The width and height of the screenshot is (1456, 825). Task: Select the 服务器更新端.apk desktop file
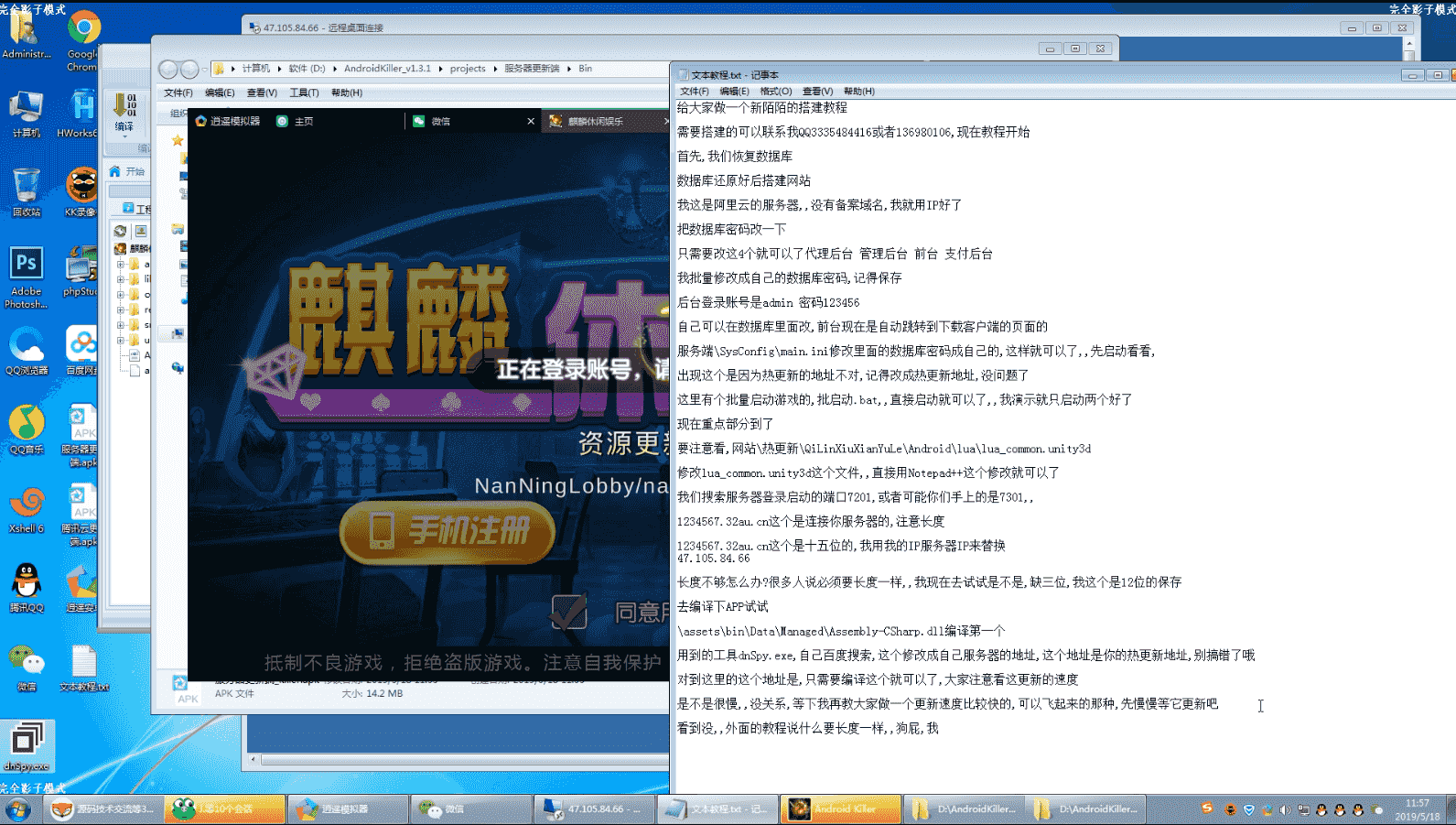81,436
